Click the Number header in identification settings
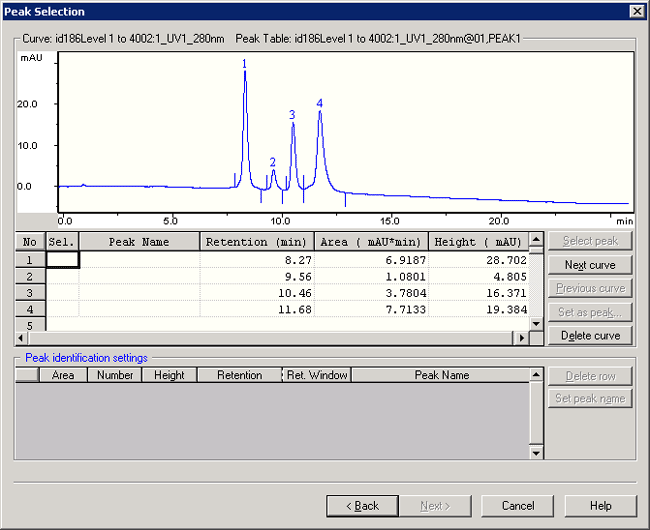 [115, 375]
